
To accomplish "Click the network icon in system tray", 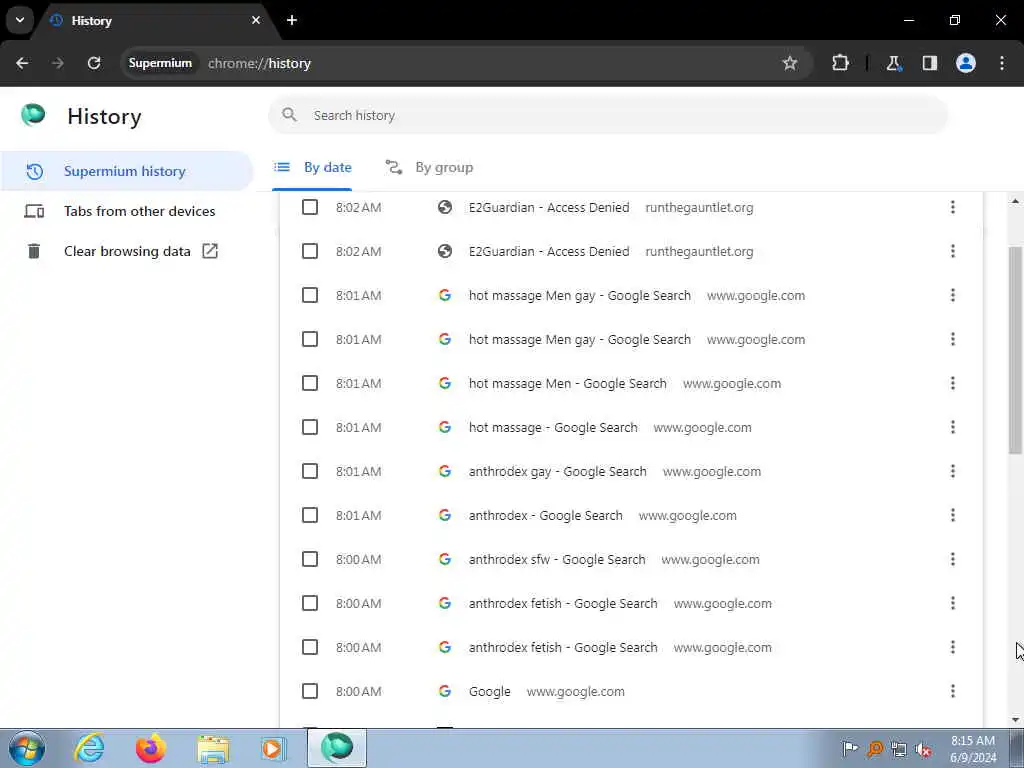I will [x=899, y=750].
